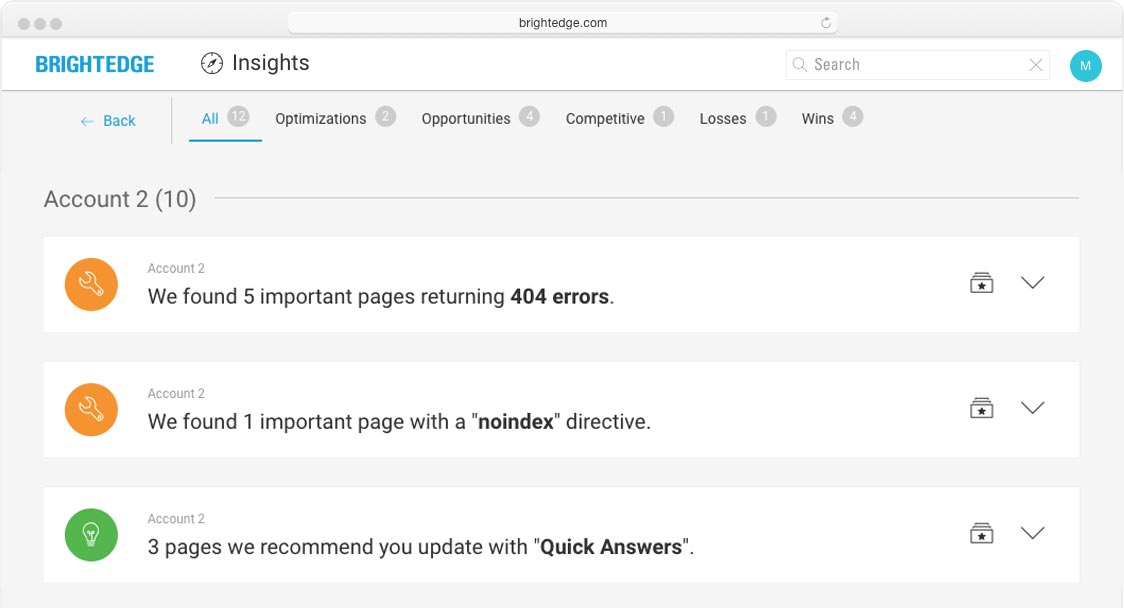Click the wrench icon for 404 errors insight
The height and width of the screenshot is (608, 1124).
[x=91, y=285]
